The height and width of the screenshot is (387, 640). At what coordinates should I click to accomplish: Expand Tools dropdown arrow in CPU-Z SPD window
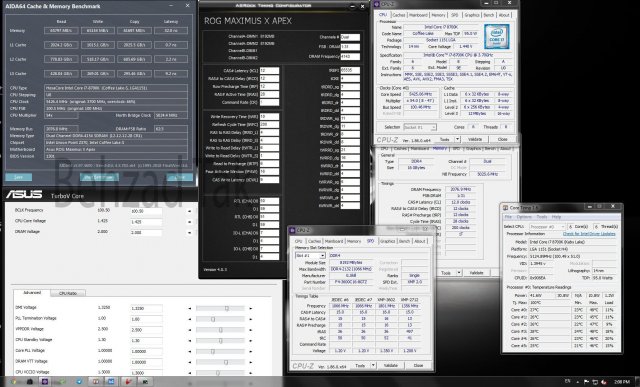373,365
